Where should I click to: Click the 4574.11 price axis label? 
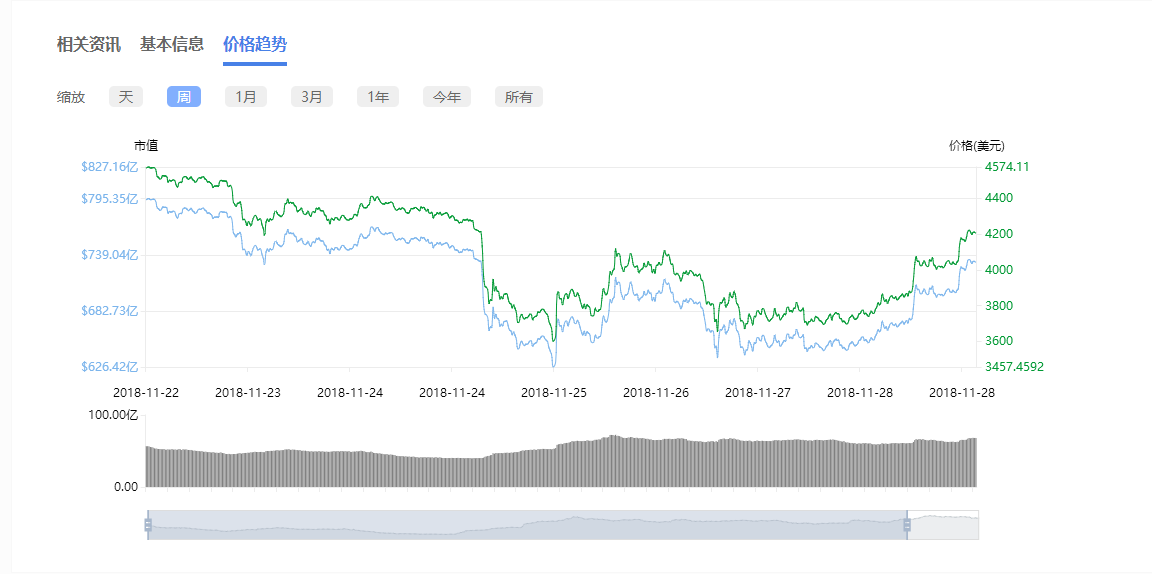click(1007, 167)
